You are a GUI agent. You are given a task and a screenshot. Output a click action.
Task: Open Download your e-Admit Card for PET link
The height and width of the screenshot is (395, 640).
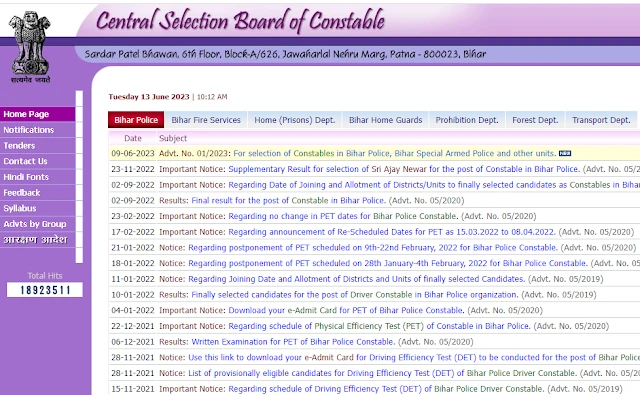[346, 310]
